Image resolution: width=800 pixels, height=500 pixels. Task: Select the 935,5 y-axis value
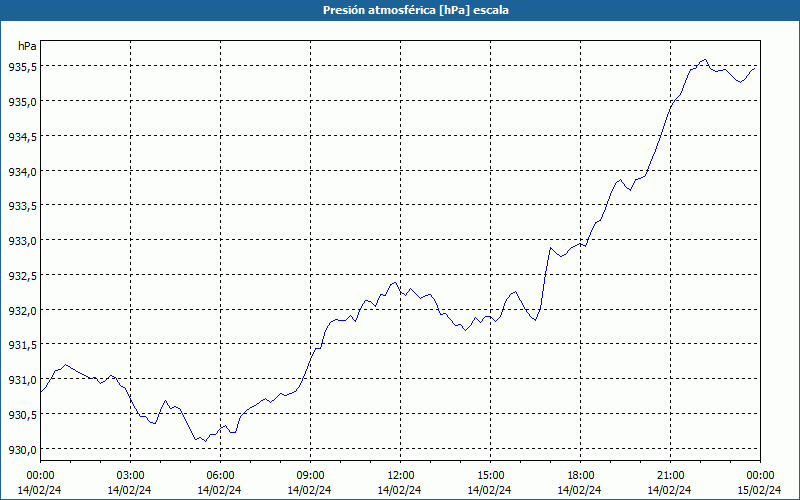click(x=22, y=67)
